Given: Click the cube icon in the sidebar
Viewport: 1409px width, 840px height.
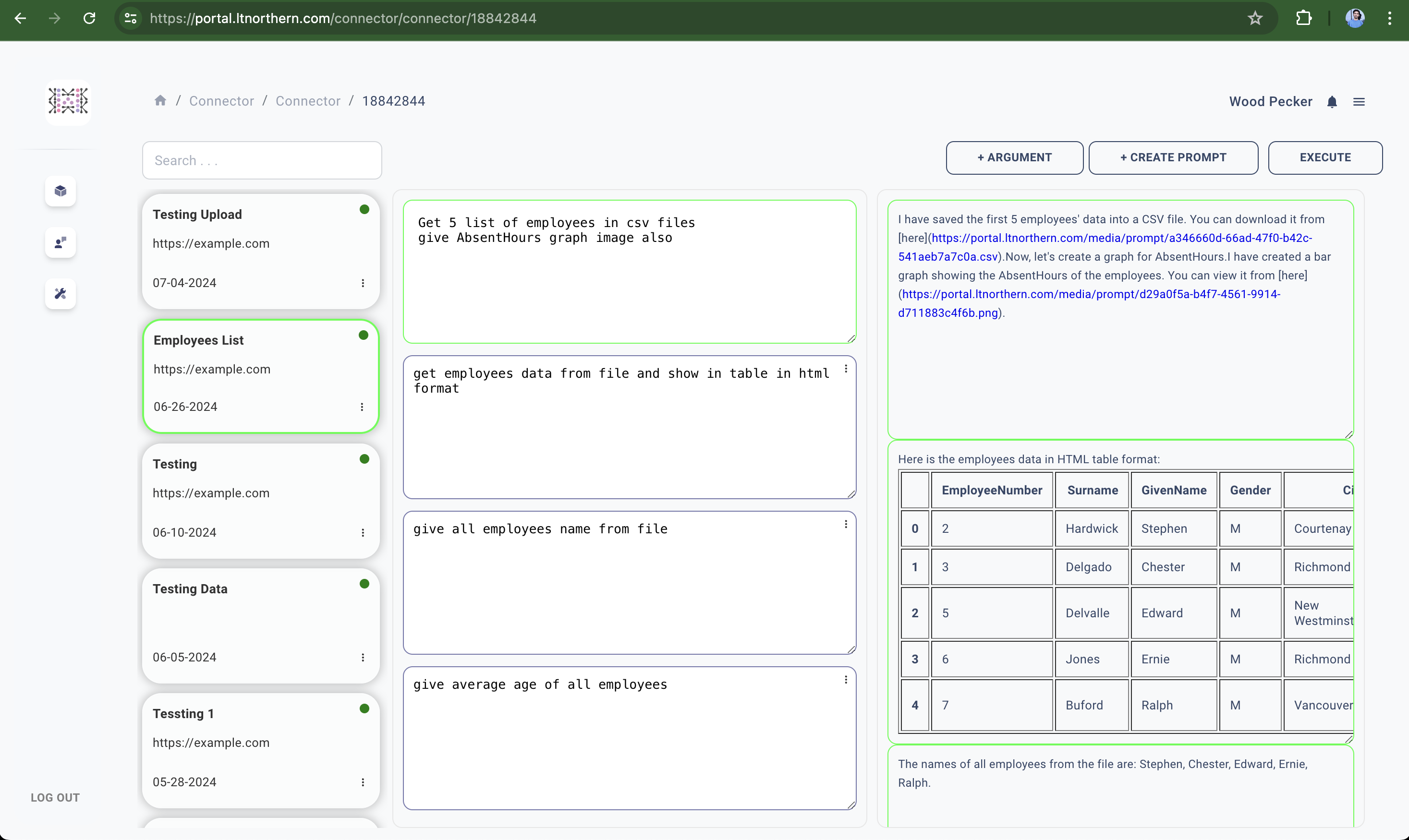Looking at the screenshot, I should point(61,192).
